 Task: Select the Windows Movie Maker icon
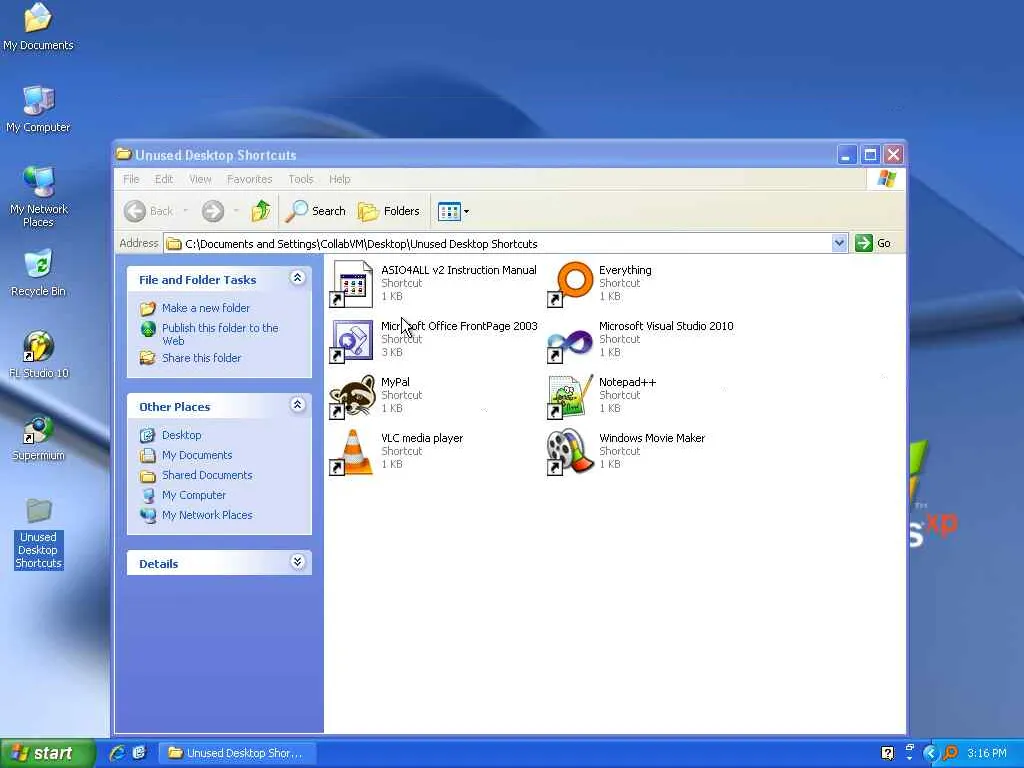570,452
